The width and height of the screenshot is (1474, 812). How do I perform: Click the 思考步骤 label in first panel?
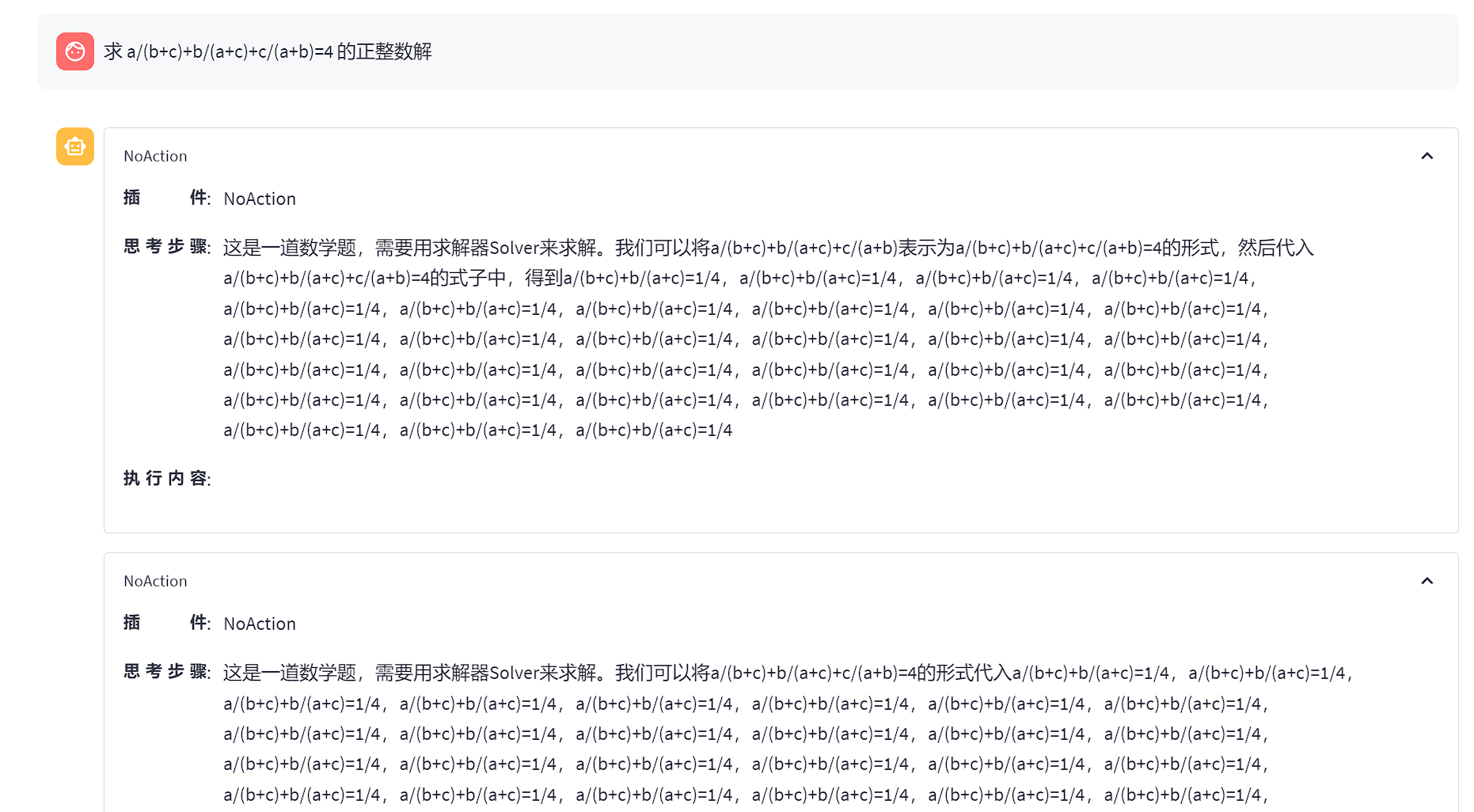click(166, 247)
